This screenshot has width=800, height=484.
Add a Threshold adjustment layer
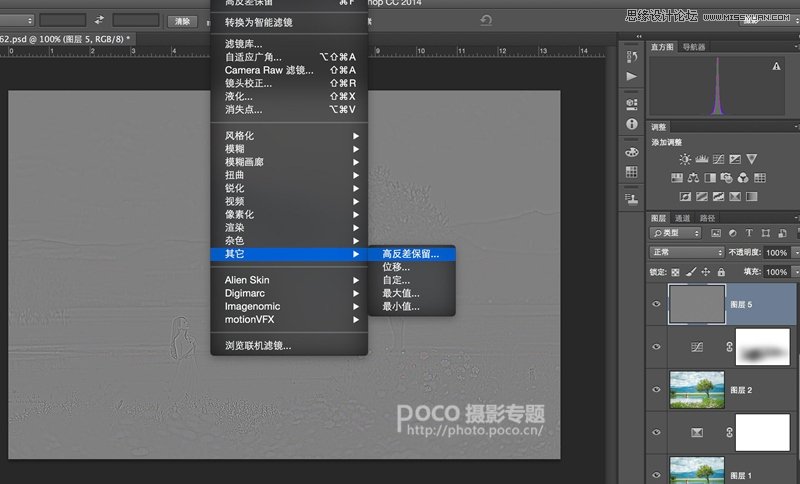click(718, 196)
